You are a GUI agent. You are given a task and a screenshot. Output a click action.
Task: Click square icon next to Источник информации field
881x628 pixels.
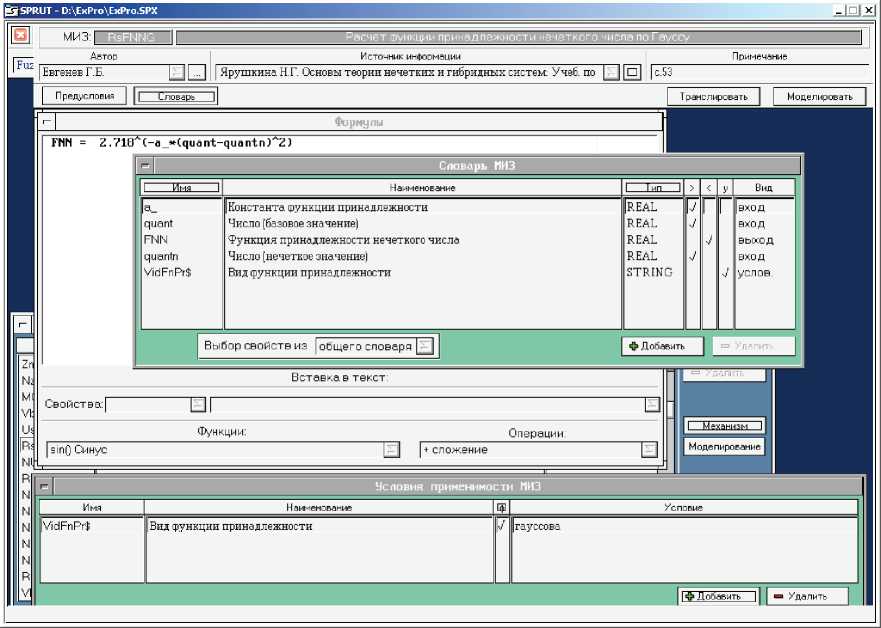(x=633, y=72)
